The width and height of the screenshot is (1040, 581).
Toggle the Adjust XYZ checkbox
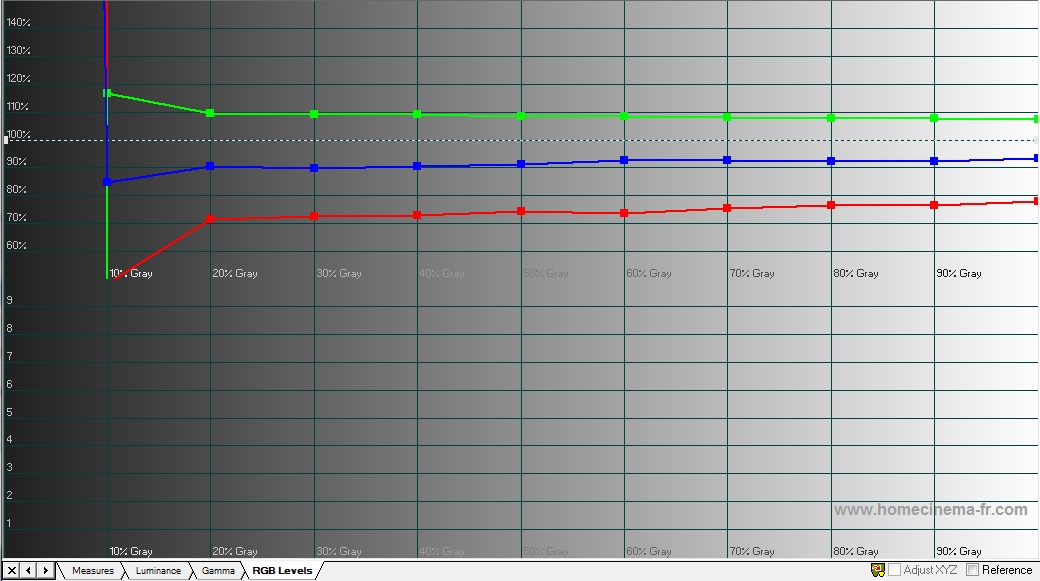(x=895, y=570)
